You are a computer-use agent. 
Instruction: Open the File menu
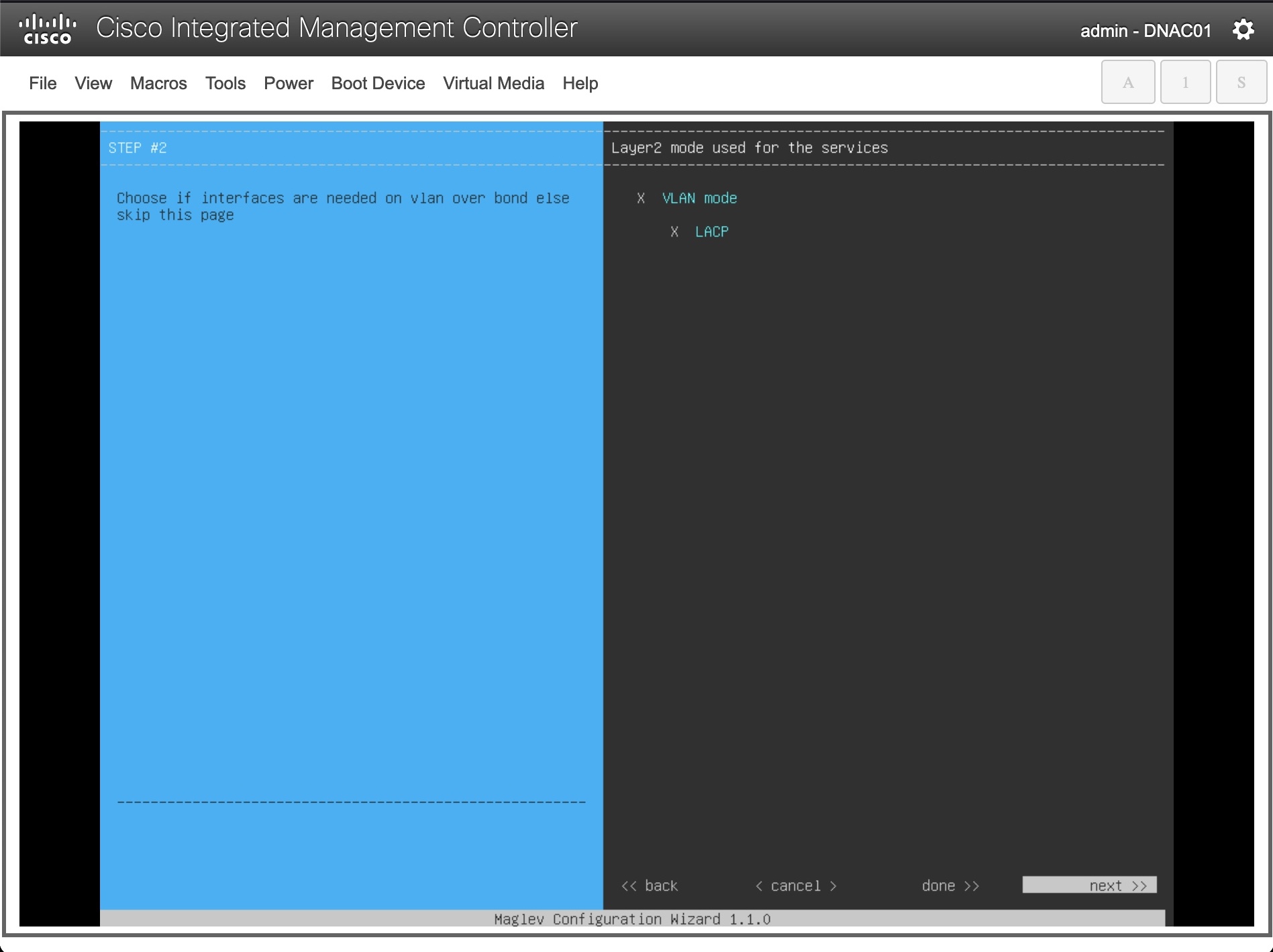click(x=42, y=83)
